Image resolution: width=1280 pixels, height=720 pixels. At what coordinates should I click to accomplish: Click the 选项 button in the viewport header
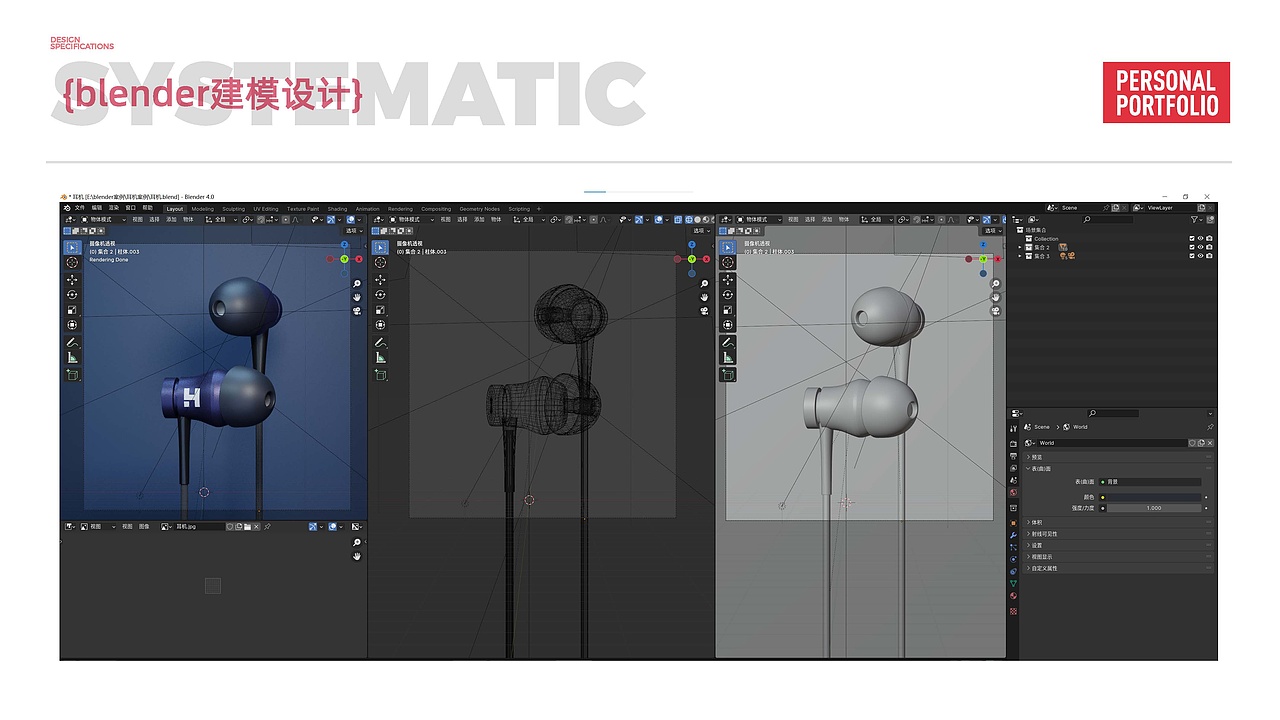352,230
